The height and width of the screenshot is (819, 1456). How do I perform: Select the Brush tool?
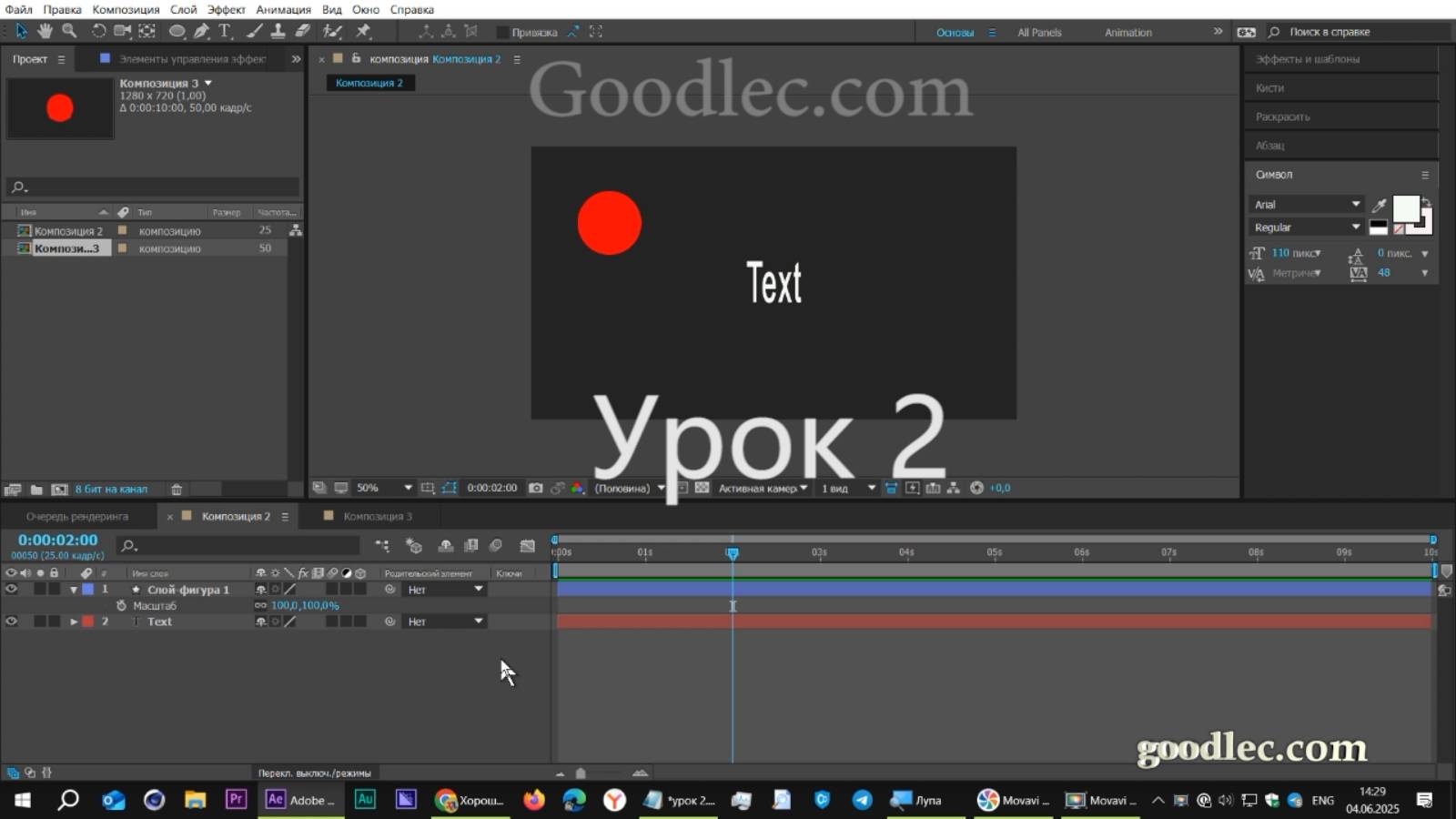tap(253, 31)
